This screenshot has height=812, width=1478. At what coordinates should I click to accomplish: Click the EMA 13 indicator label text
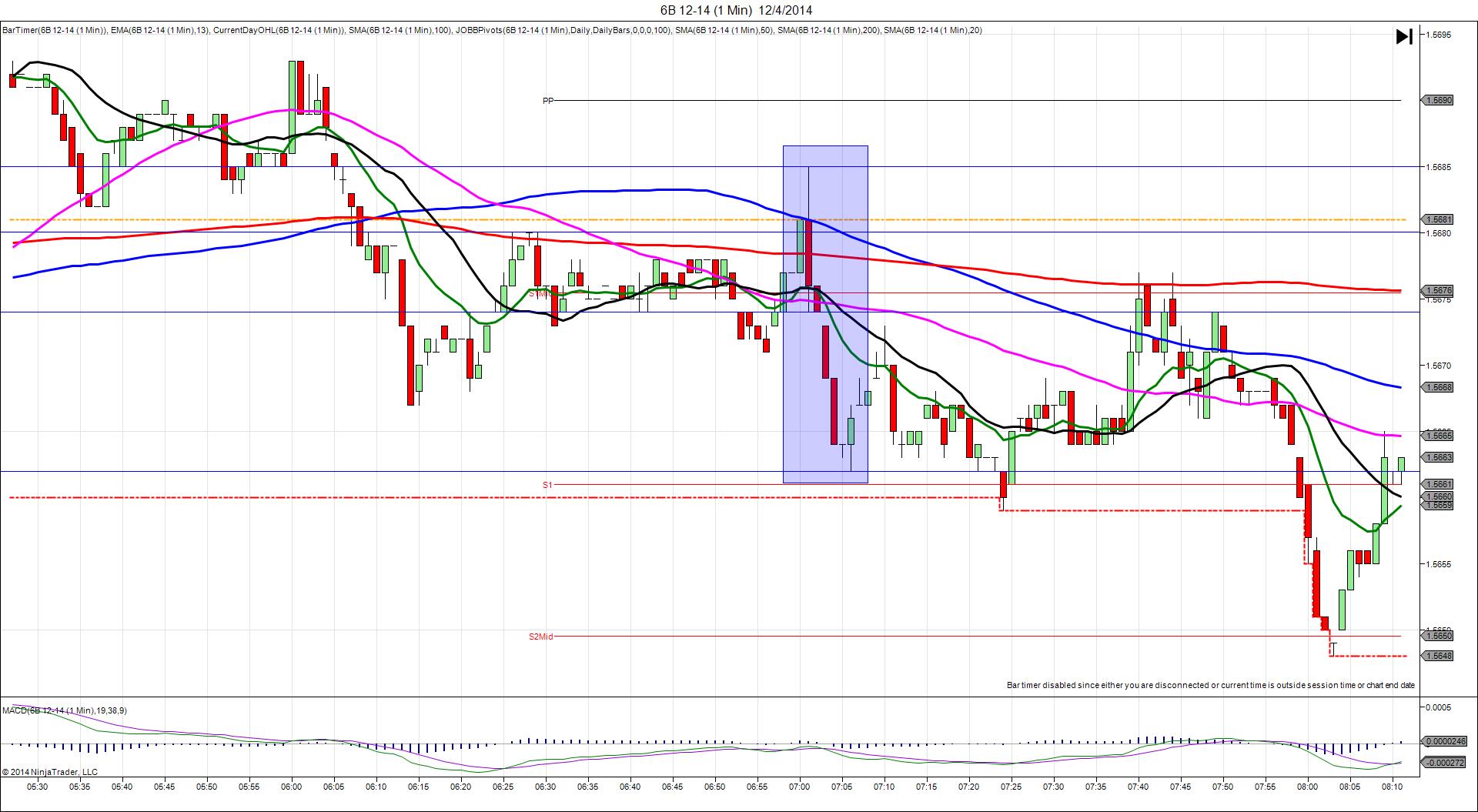tap(159, 31)
